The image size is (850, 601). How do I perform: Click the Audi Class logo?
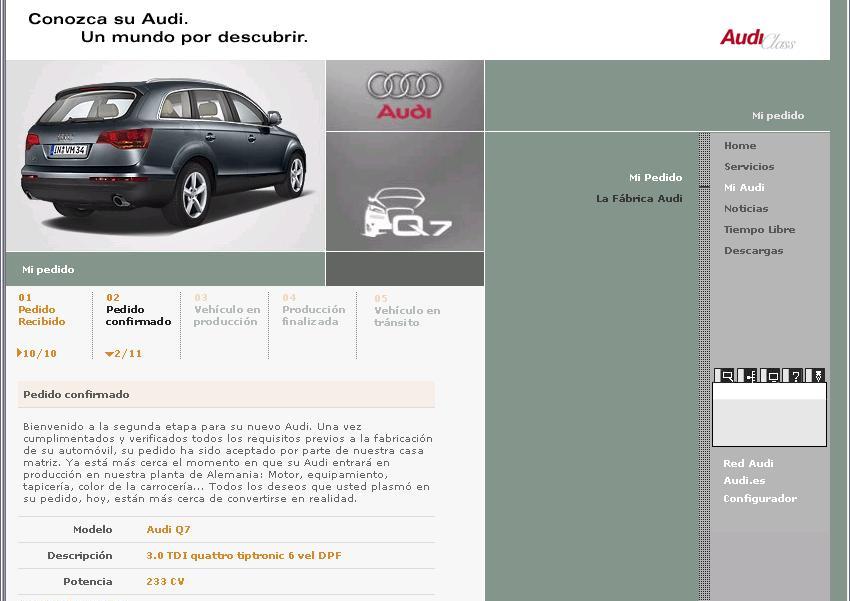pos(758,39)
